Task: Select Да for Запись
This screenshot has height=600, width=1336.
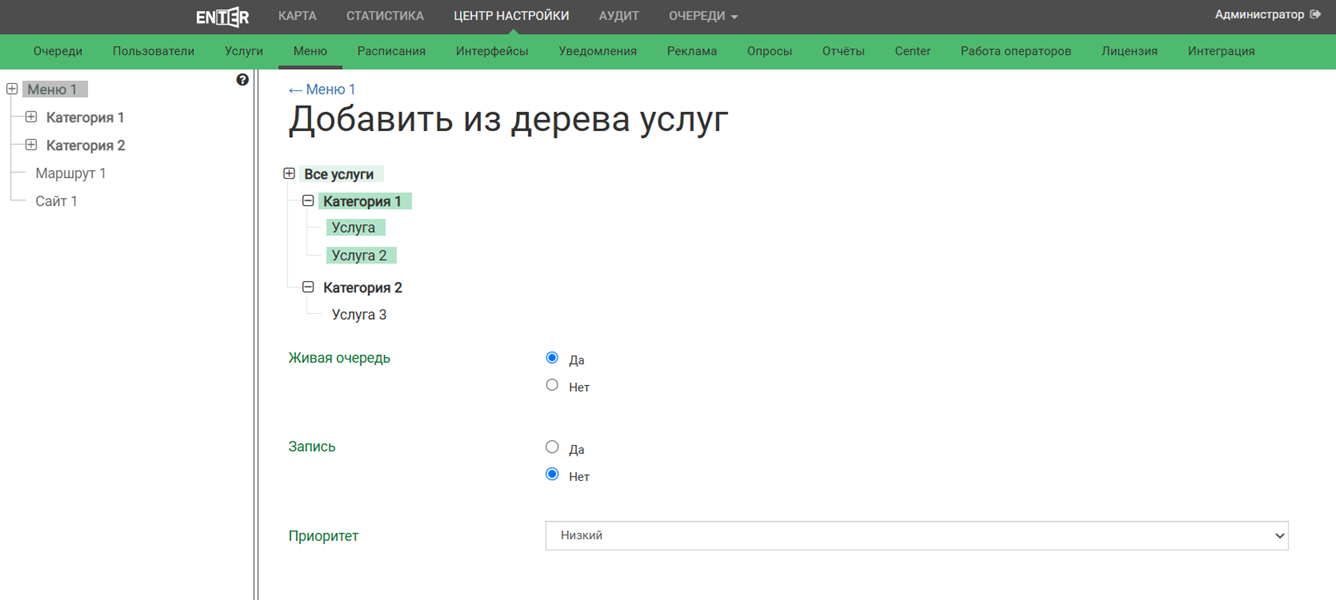Action: [552, 447]
